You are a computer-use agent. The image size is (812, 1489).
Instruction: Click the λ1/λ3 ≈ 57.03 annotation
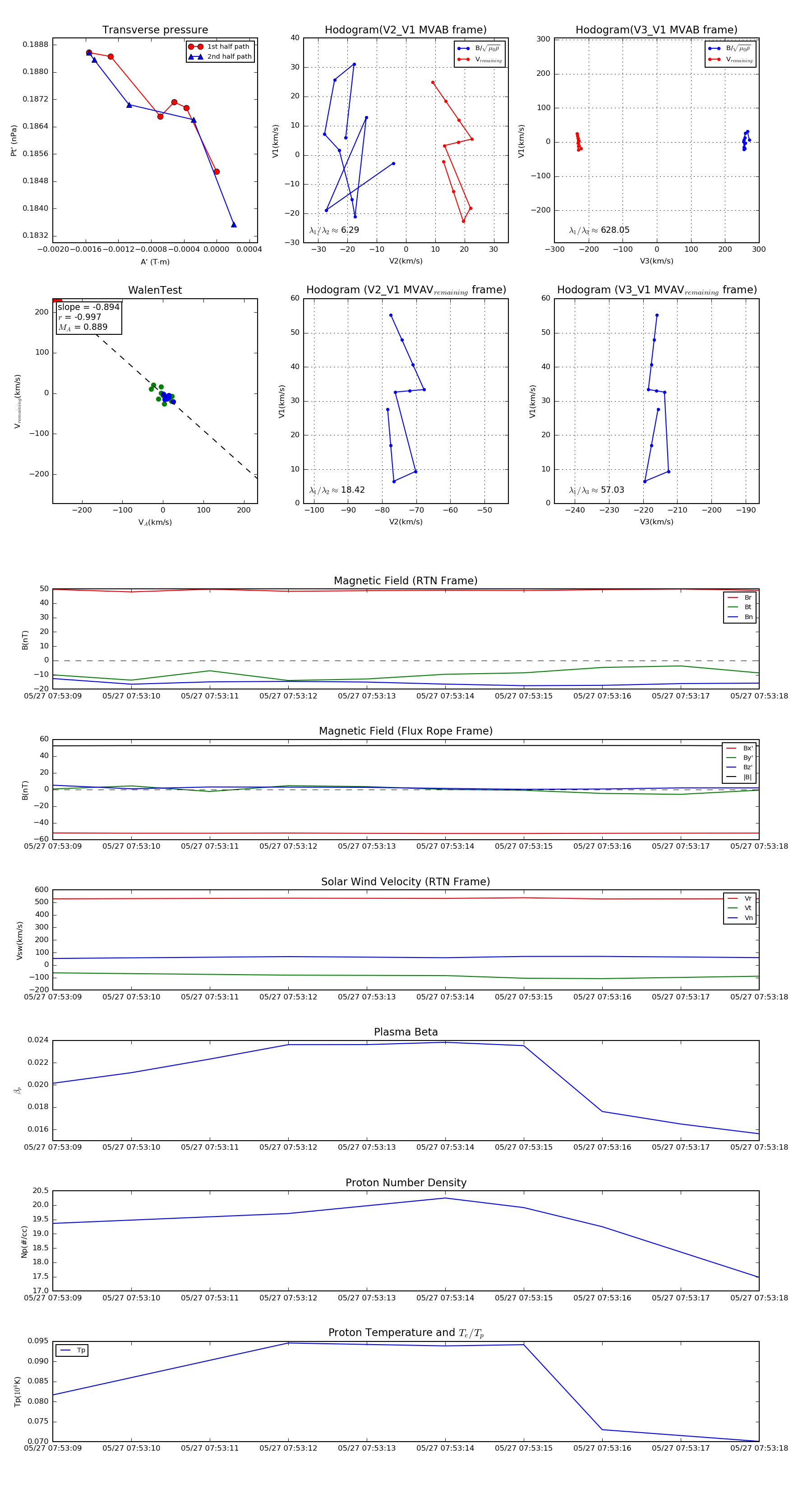[596, 490]
